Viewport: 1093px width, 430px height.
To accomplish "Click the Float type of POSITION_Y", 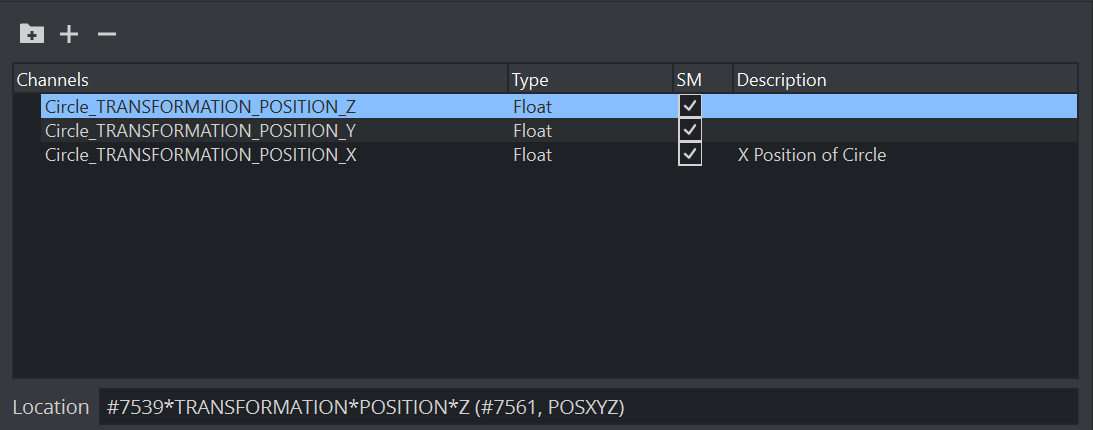I will [x=533, y=131].
